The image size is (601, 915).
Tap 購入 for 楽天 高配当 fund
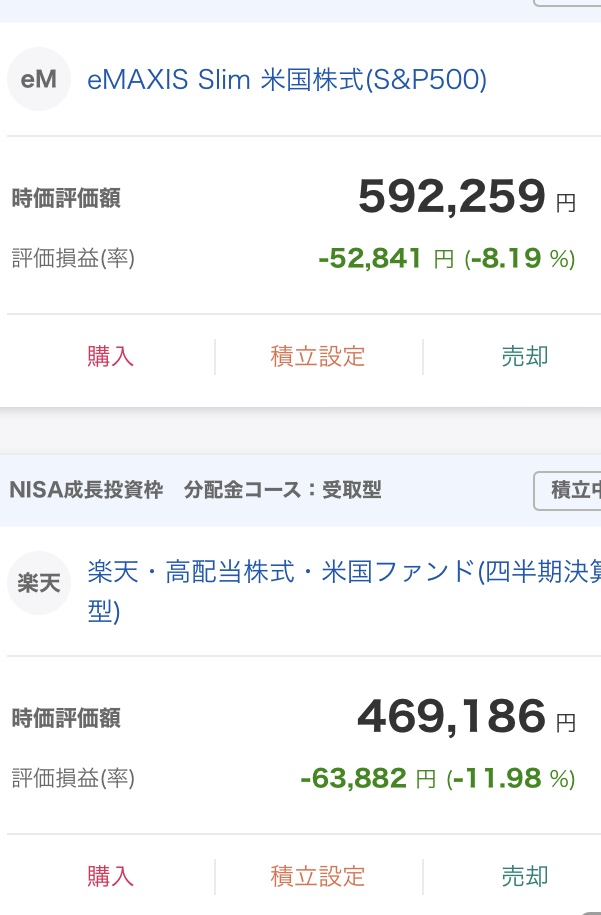point(110,876)
